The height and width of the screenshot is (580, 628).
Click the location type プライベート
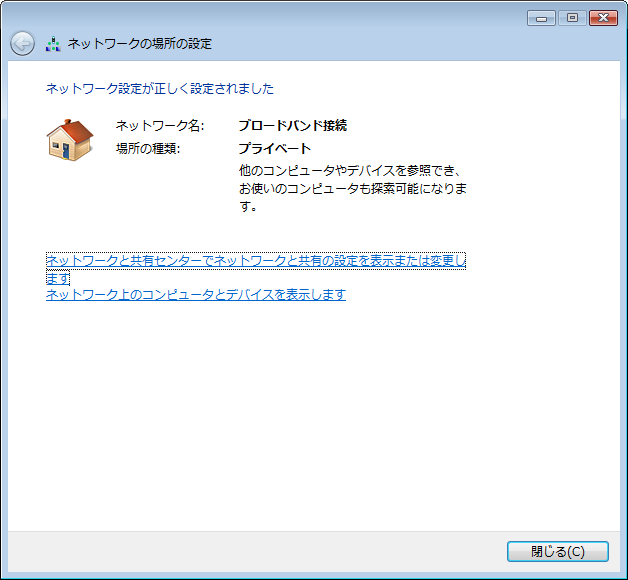pyautogui.click(x=275, y=149)
